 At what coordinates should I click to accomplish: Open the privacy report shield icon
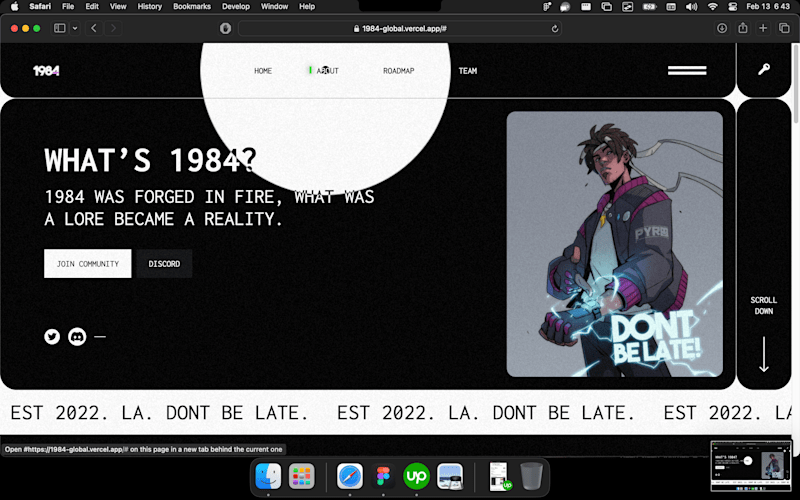(225, 29)
